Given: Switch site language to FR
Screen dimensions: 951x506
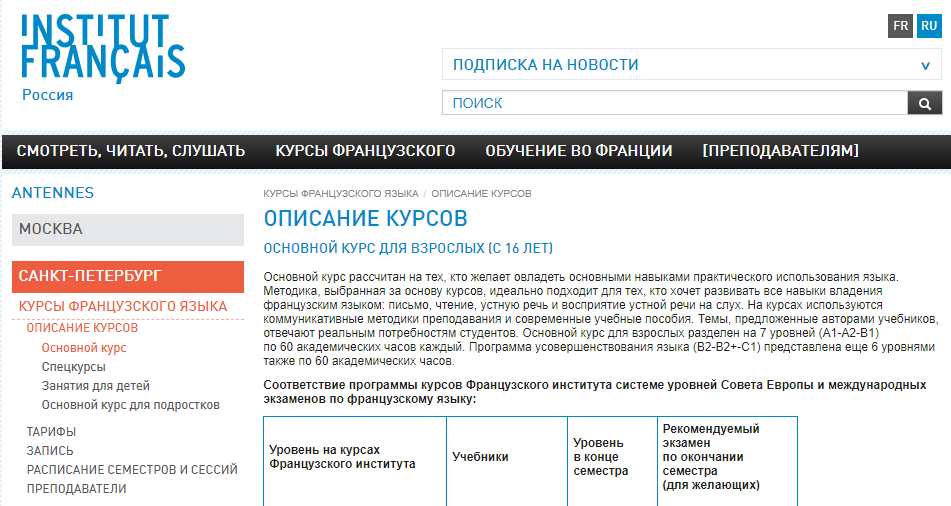Looking at the screenshot, I should [x=900, y=26].
